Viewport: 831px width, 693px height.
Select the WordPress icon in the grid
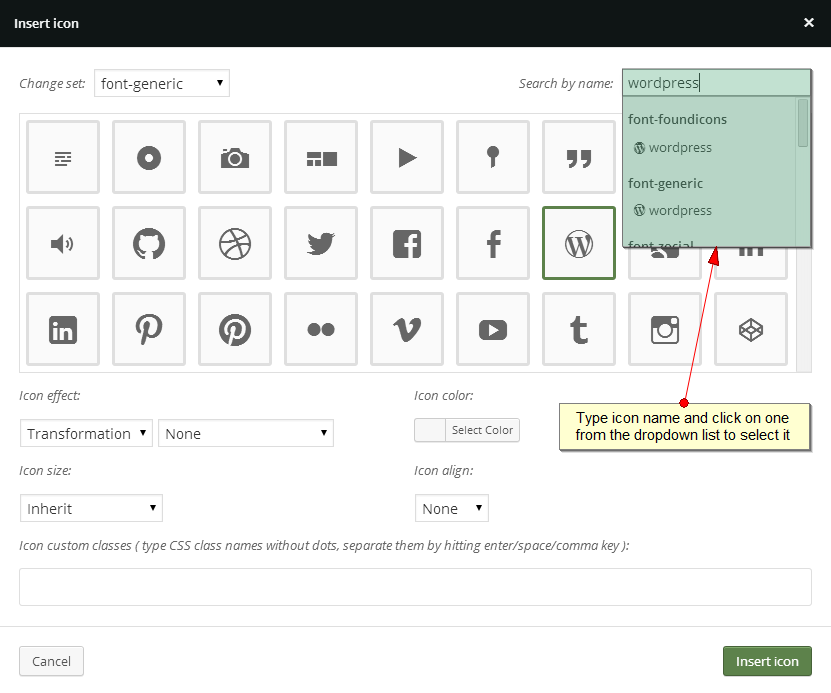[x=578, y=243]
